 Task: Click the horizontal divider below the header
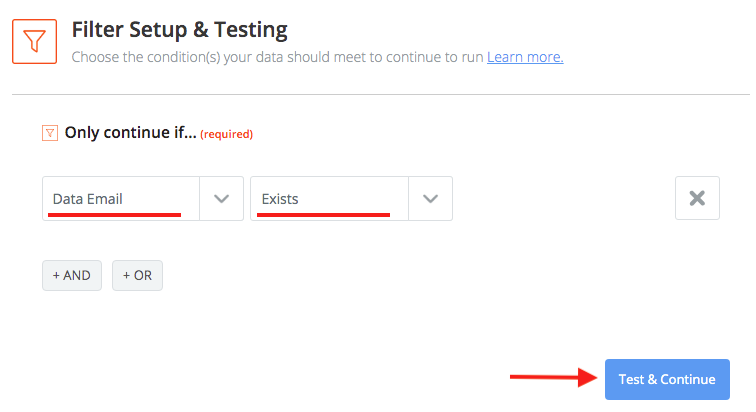[378, 95]
